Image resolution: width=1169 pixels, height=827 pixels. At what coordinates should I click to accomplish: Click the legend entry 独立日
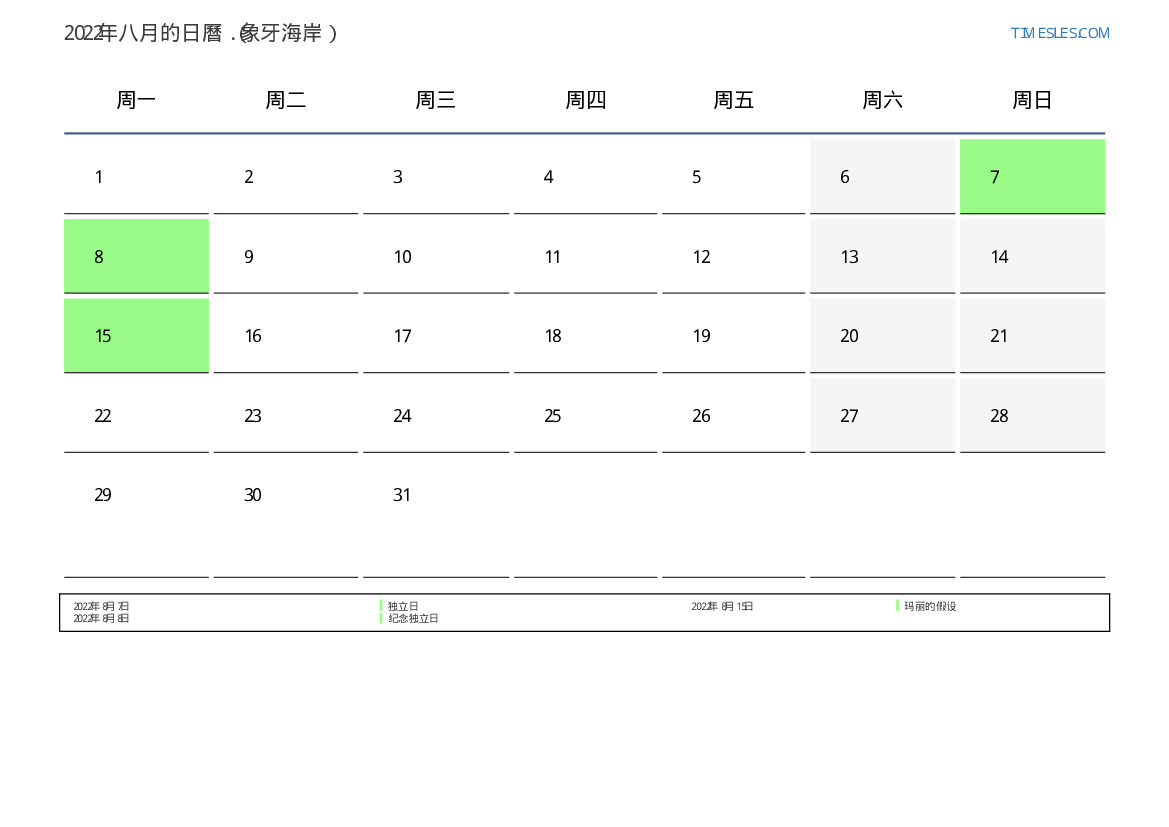pos(403,606)
